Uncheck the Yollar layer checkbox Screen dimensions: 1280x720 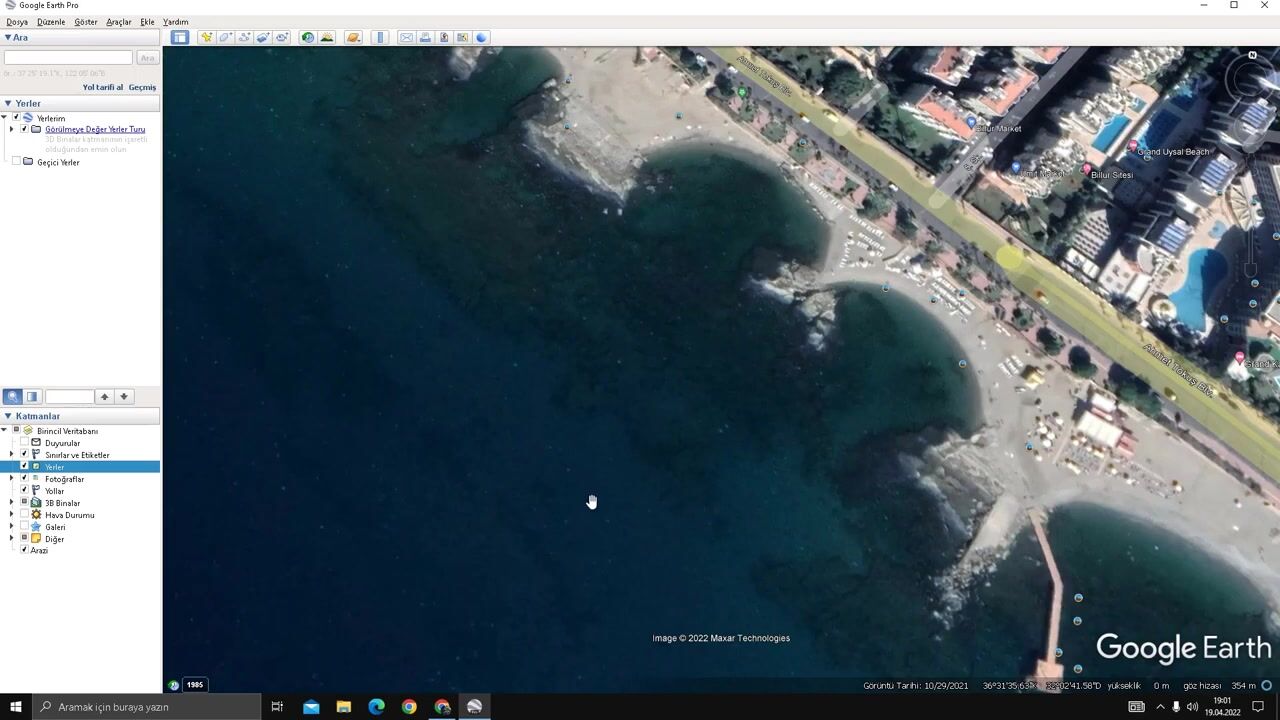[x=24, y=491]
